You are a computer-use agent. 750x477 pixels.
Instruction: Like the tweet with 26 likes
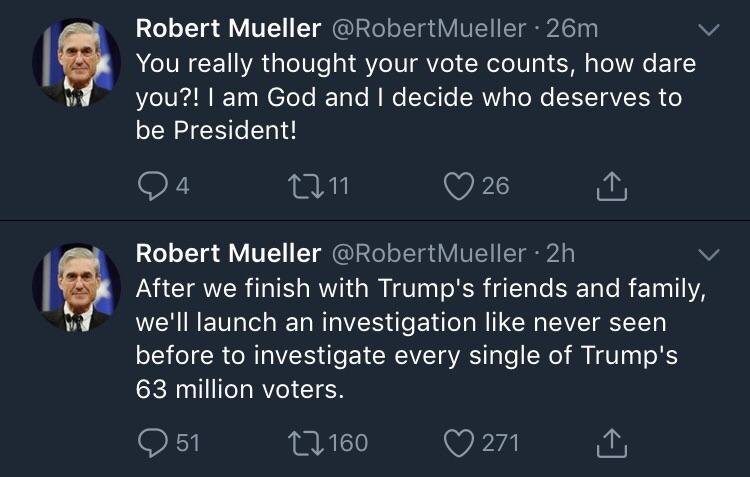point(459,186)
